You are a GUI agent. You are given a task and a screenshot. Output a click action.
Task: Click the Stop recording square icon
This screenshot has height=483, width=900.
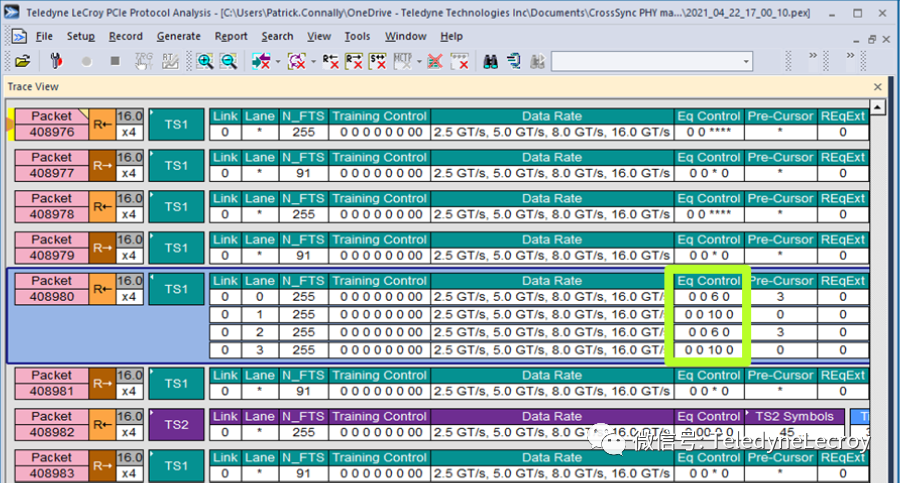[x=115, y=61]
